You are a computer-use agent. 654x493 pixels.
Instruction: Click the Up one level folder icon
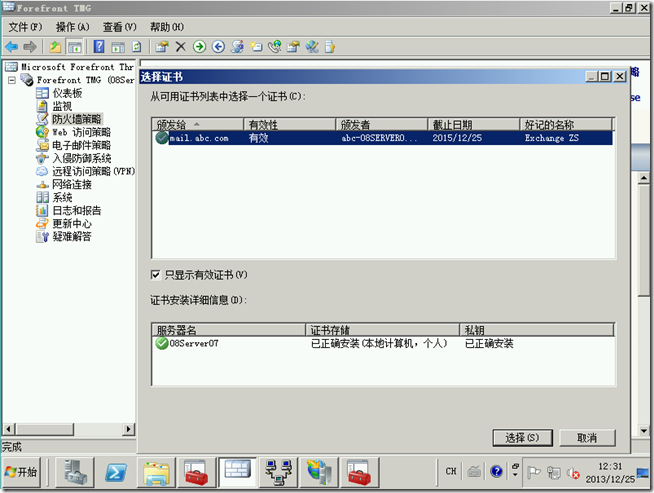click(x=55, y=47)
